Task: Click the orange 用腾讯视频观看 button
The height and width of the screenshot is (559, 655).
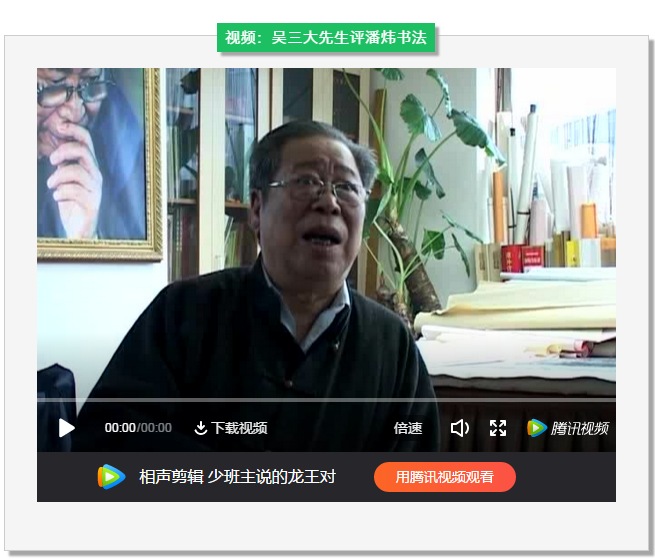Action: [x=444, y=477]
